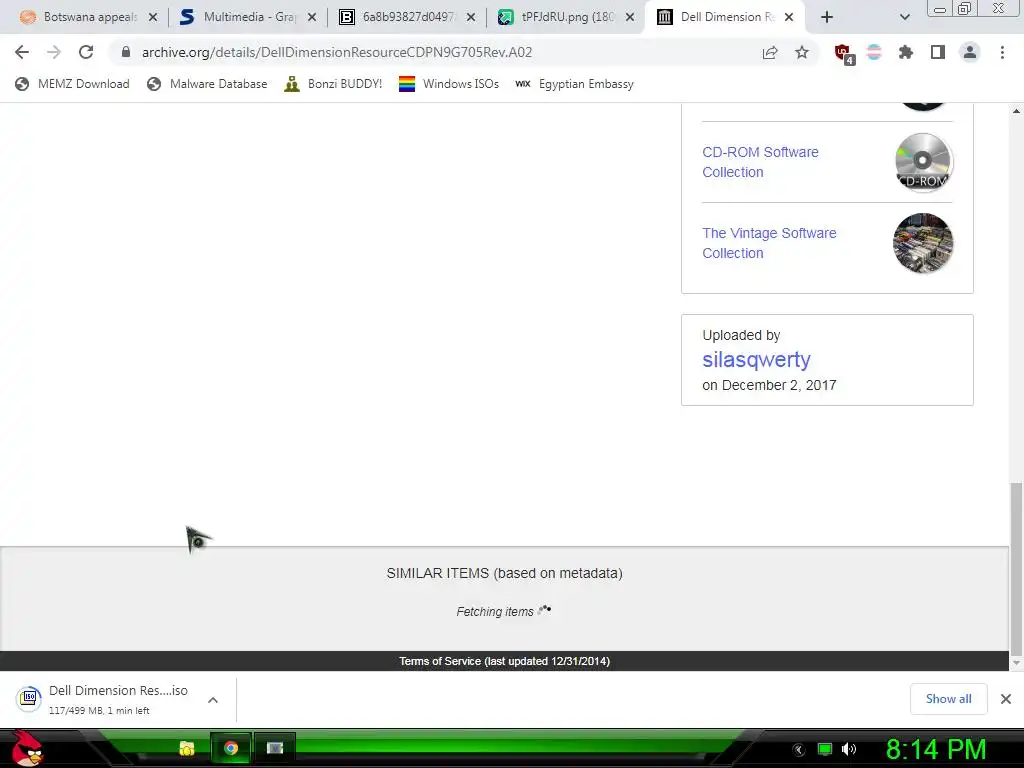This screenshot has height=768, width=1024.
Task: Expand the download item options chevron
Action: 212,700
